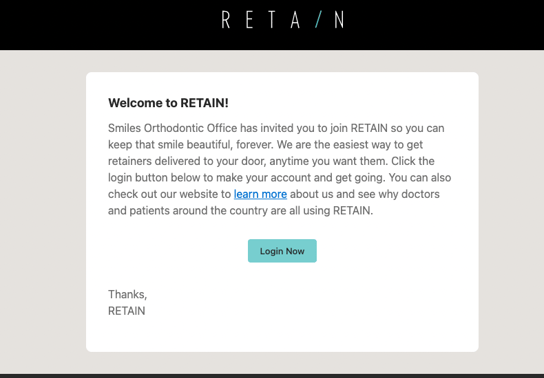Click the word forever in the paragraph
This screenshot has width=544, height=378.
tap(254, 145)
